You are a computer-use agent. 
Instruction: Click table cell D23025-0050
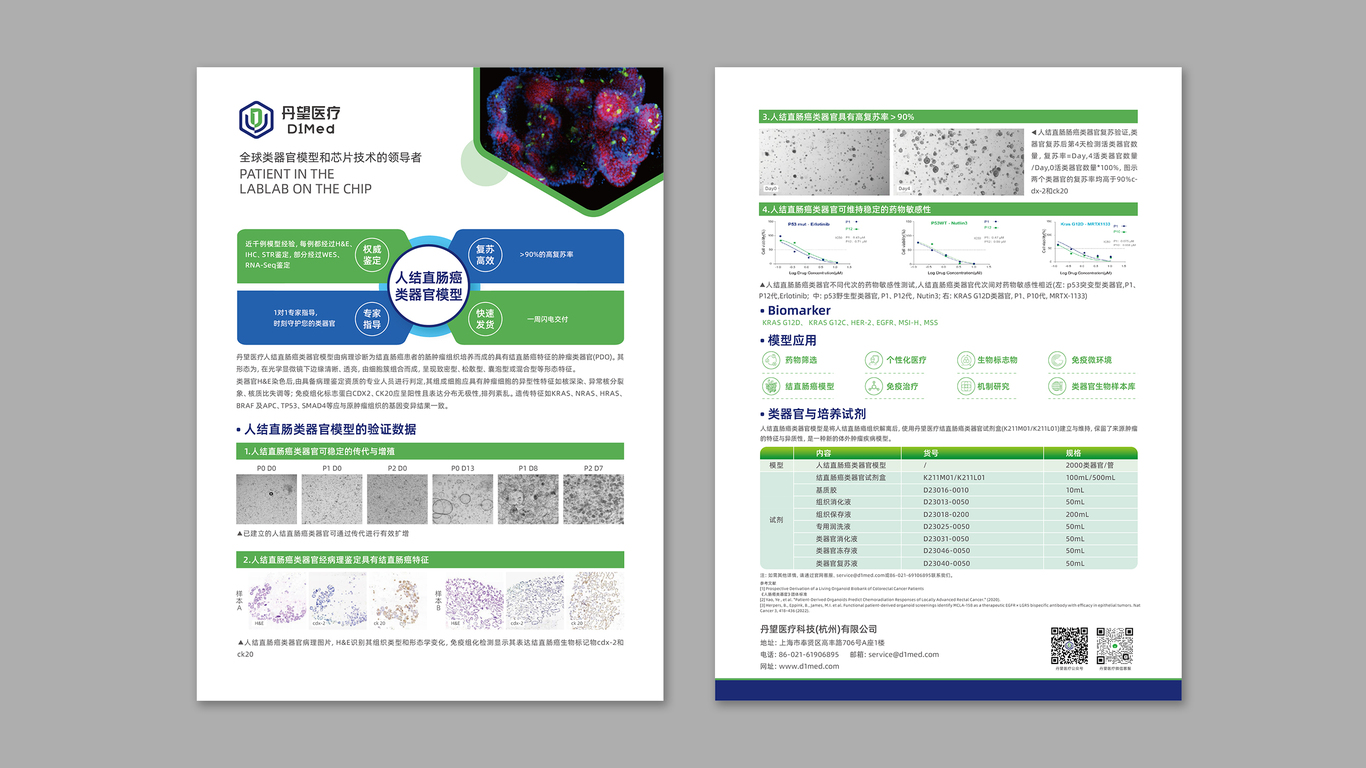(946, 526)
